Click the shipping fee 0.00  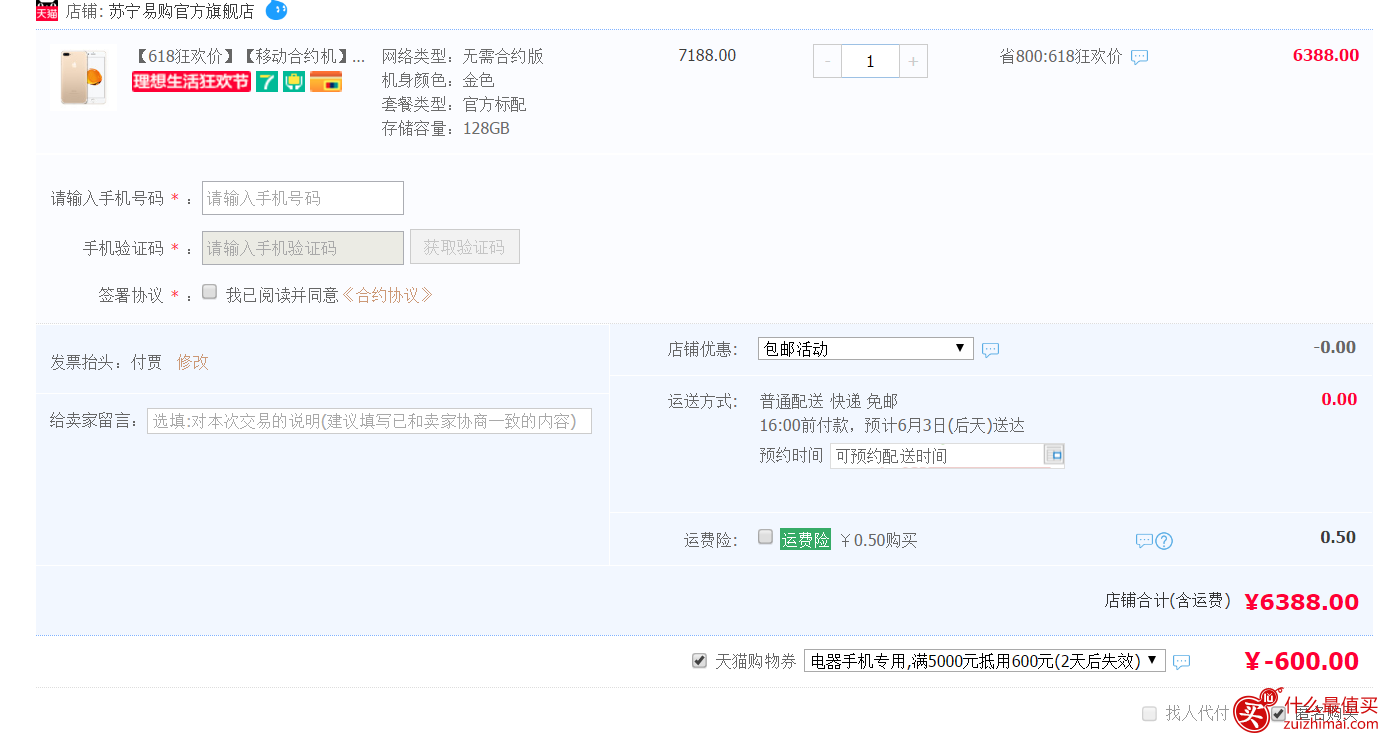(x=1339, y=400)
